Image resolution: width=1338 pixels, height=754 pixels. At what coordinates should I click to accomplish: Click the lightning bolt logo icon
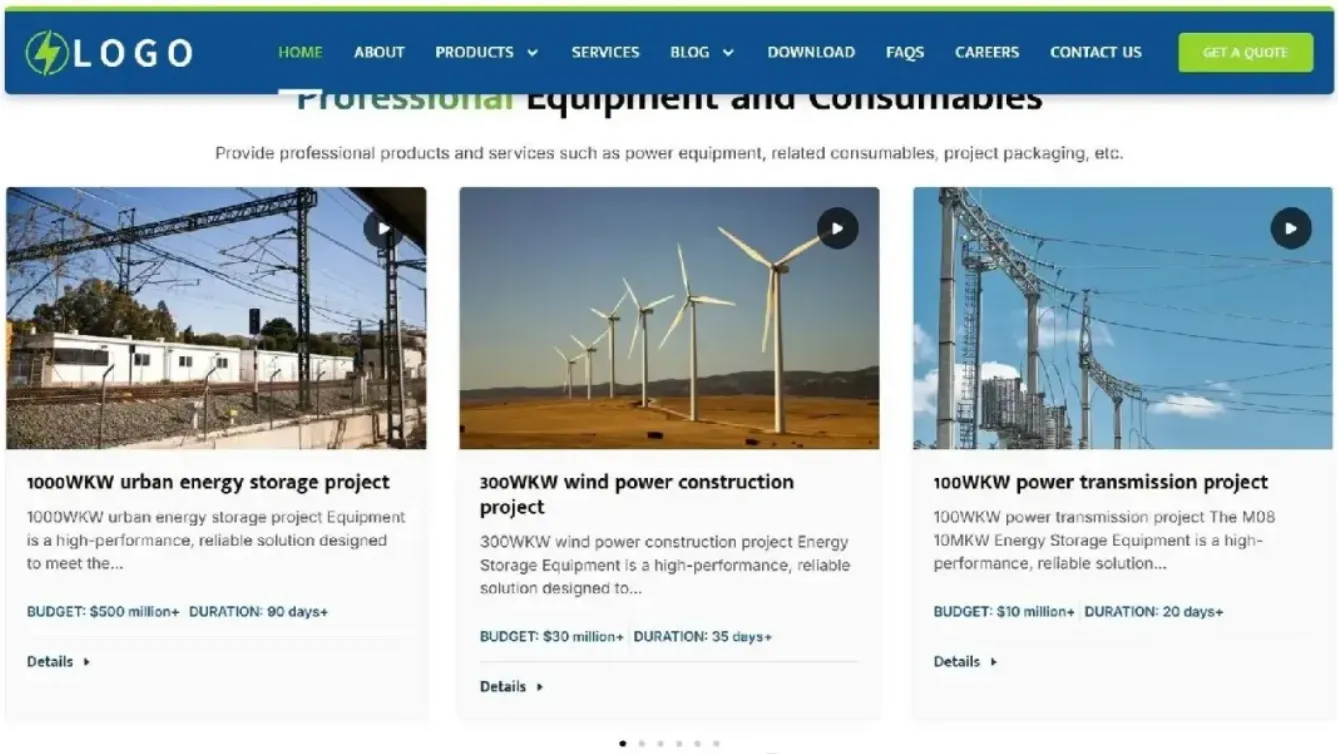(x=46, y=53)
